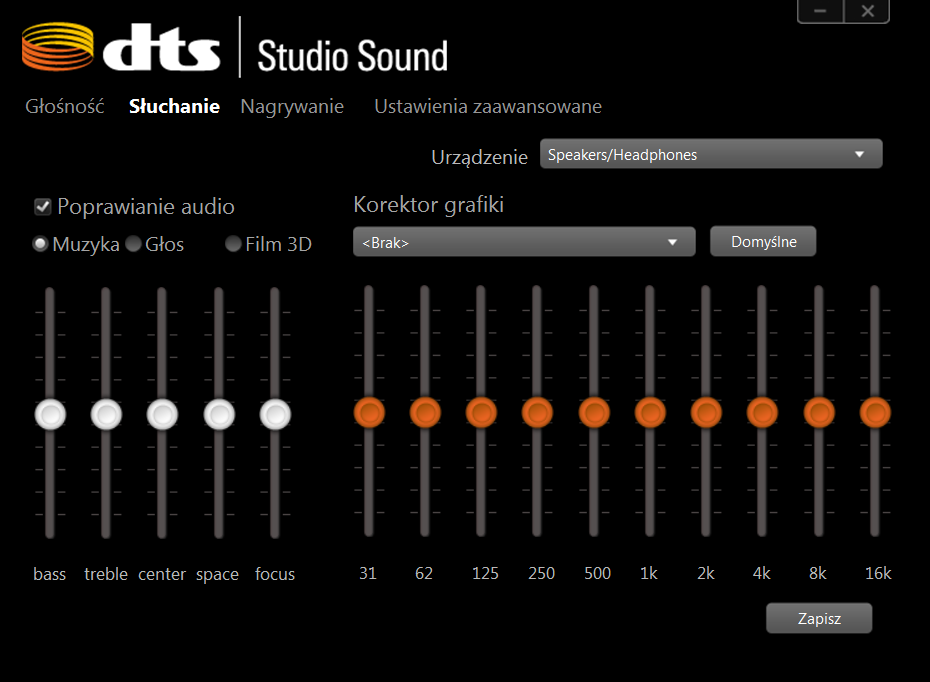Click the center label
This screenshot has height=682, width=930.
tap(162, 574)
